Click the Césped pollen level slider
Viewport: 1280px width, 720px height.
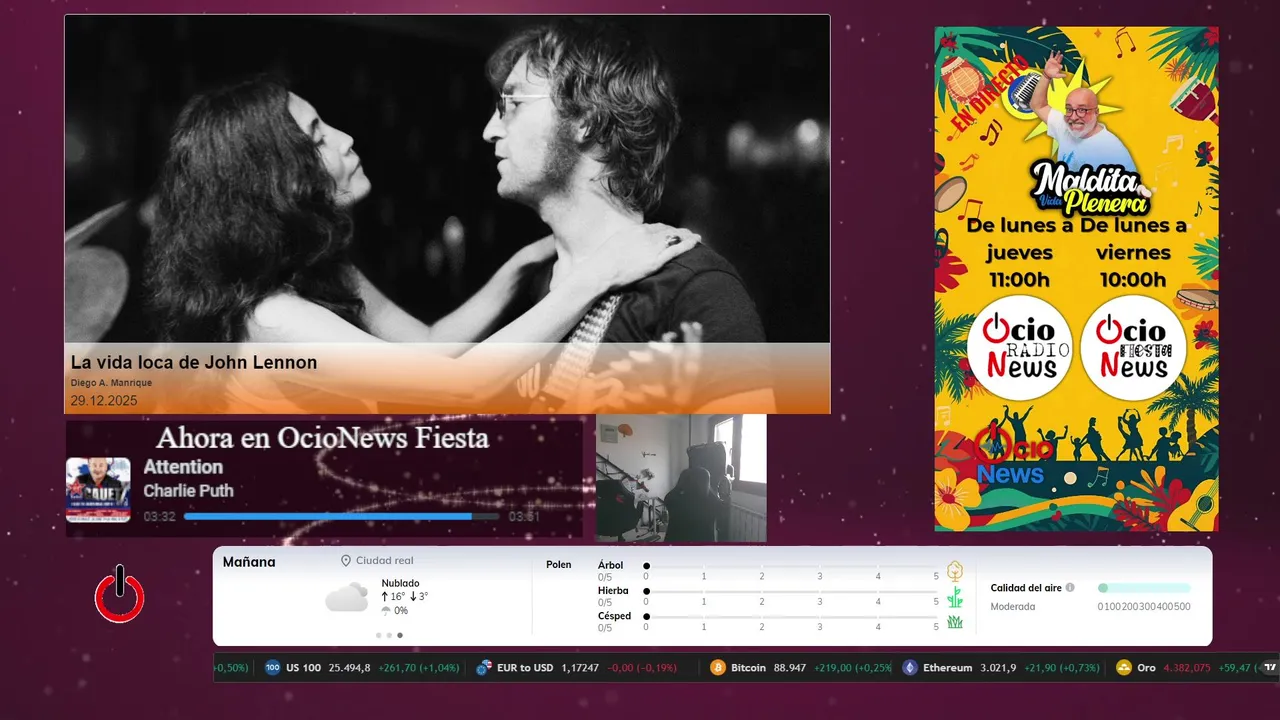(791, 617)
